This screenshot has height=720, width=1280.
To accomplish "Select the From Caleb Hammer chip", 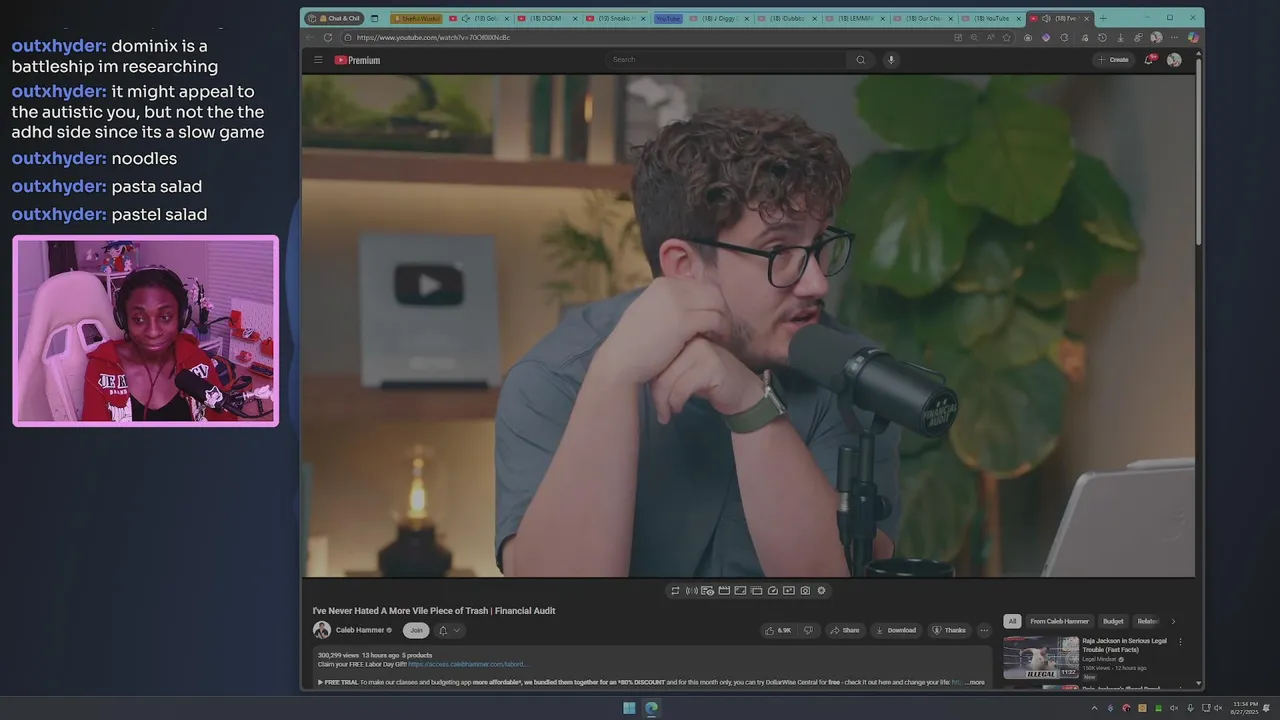I will point(1059,621).
